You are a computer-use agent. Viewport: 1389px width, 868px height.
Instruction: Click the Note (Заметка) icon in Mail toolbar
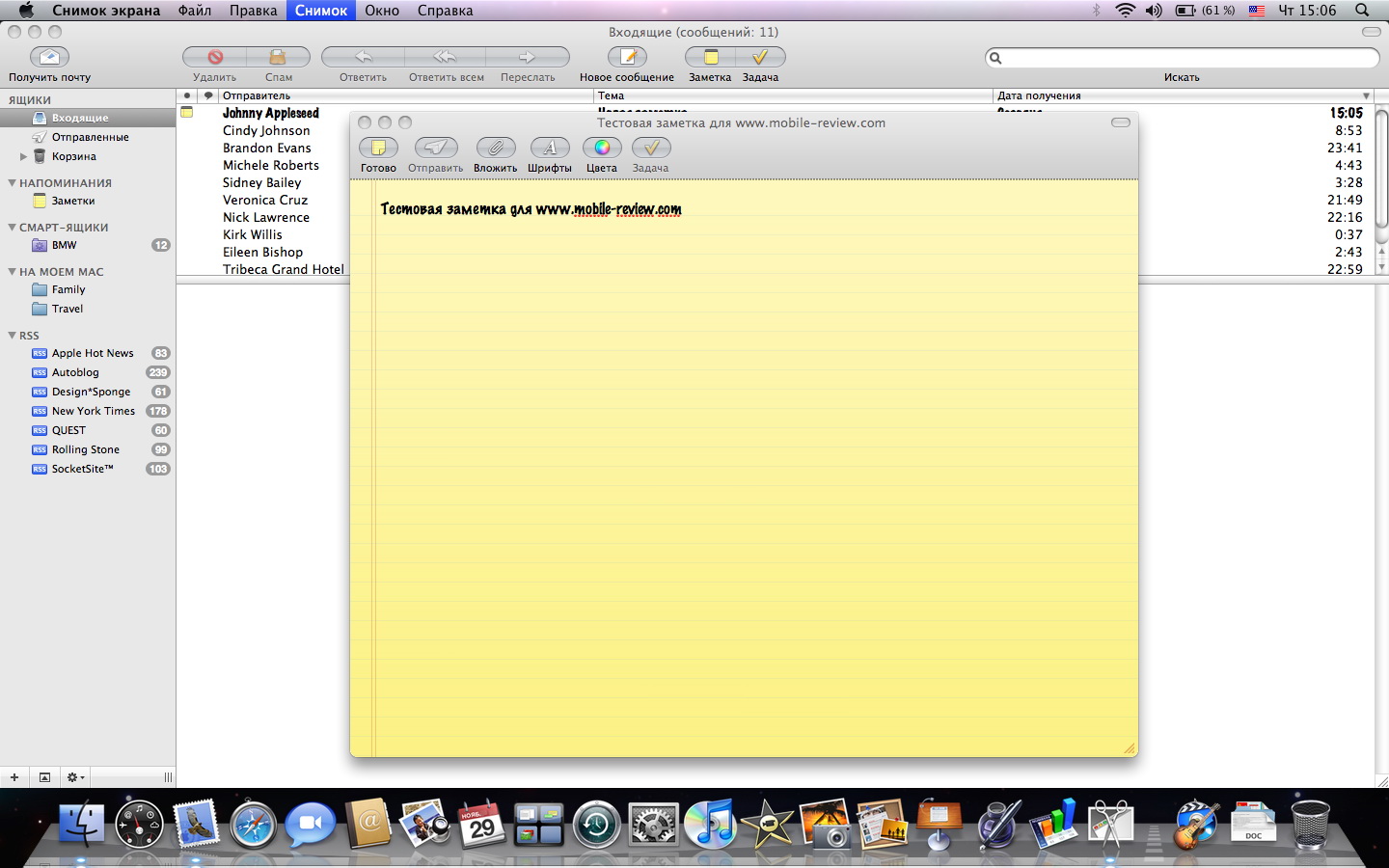[x=710, y=57]
